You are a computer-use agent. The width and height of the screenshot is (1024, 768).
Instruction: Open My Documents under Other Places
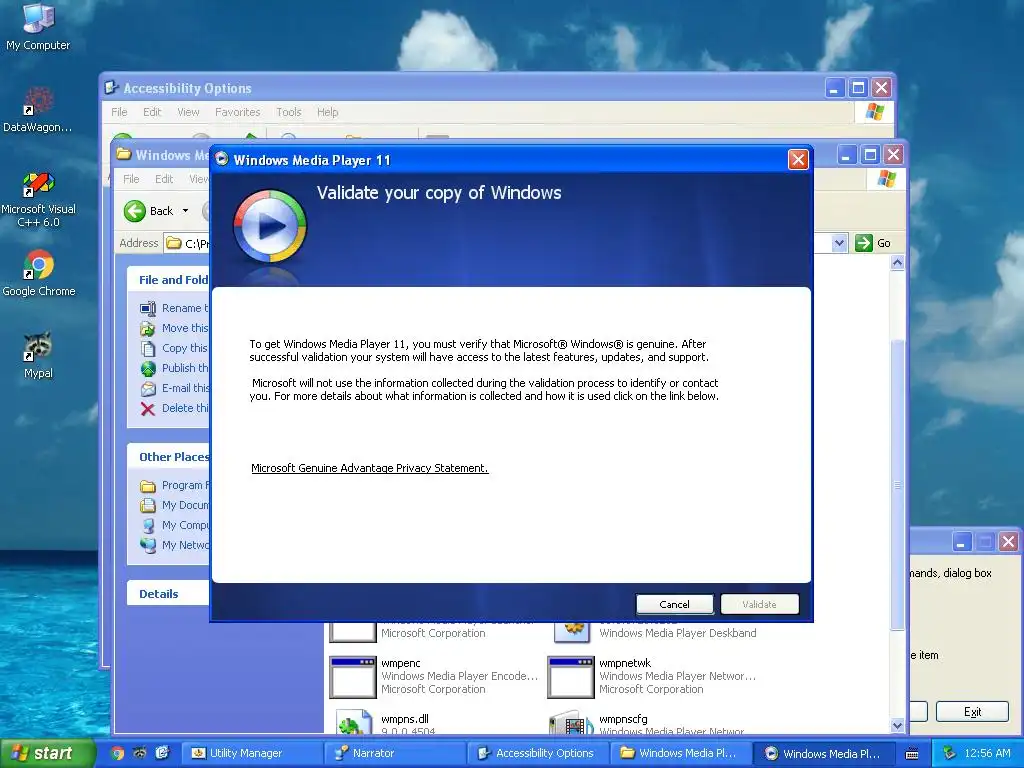coord(176,505)
